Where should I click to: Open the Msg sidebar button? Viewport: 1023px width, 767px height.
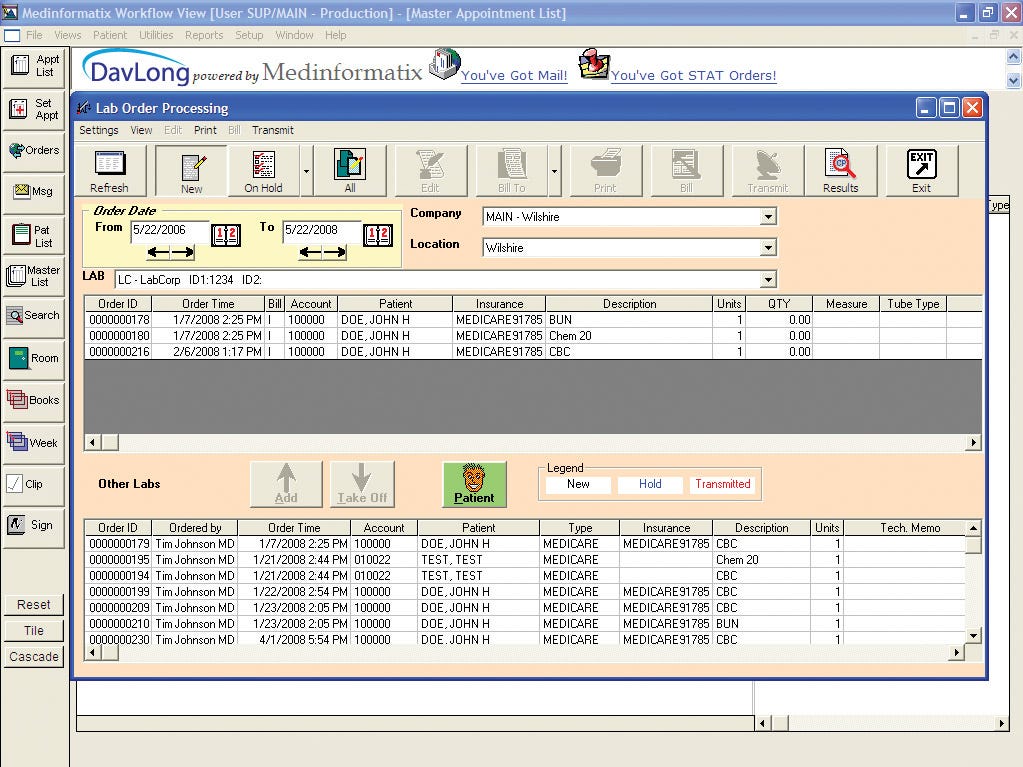click(x=34, y=192)
